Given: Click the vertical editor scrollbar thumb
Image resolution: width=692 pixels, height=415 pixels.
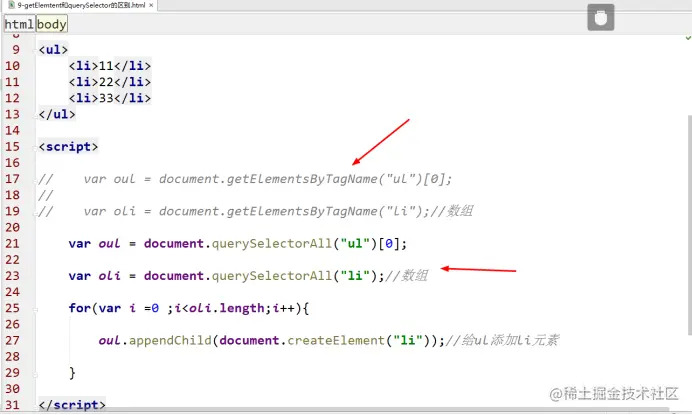Looking at the screenshot, I should [689, 225].
